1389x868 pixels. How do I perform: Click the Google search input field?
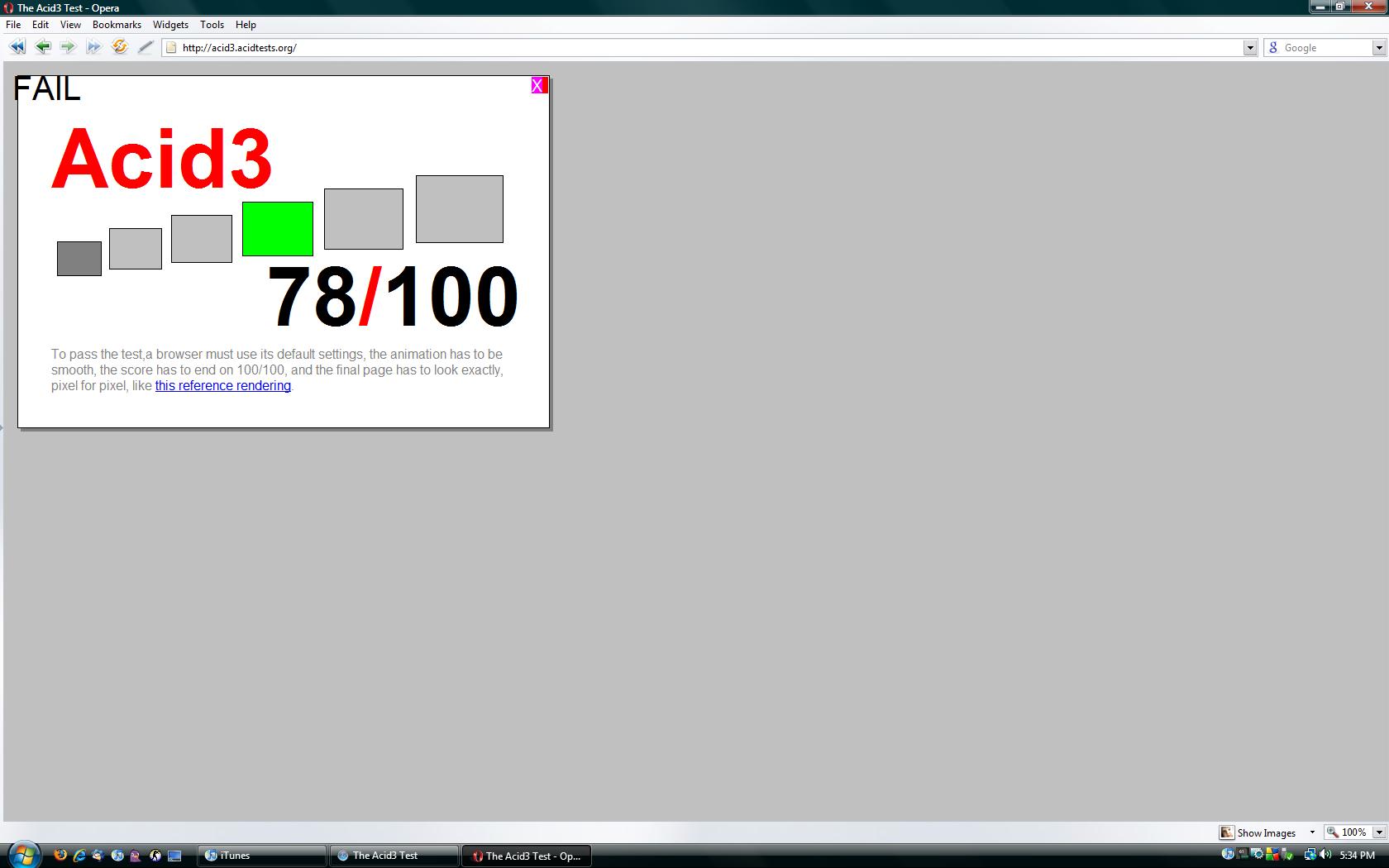coord(1326,48)
